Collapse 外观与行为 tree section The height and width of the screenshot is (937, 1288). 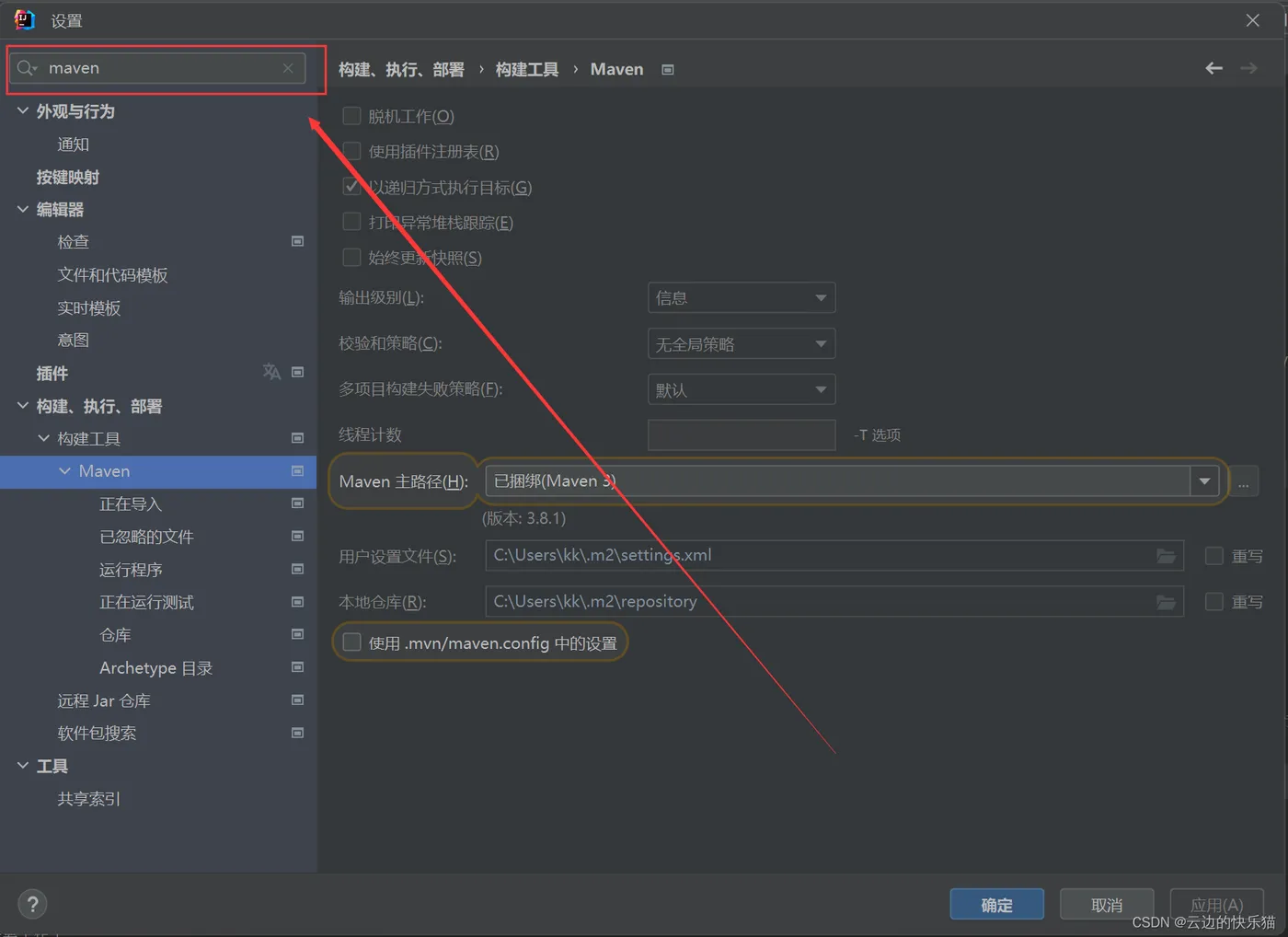(23, 110)
